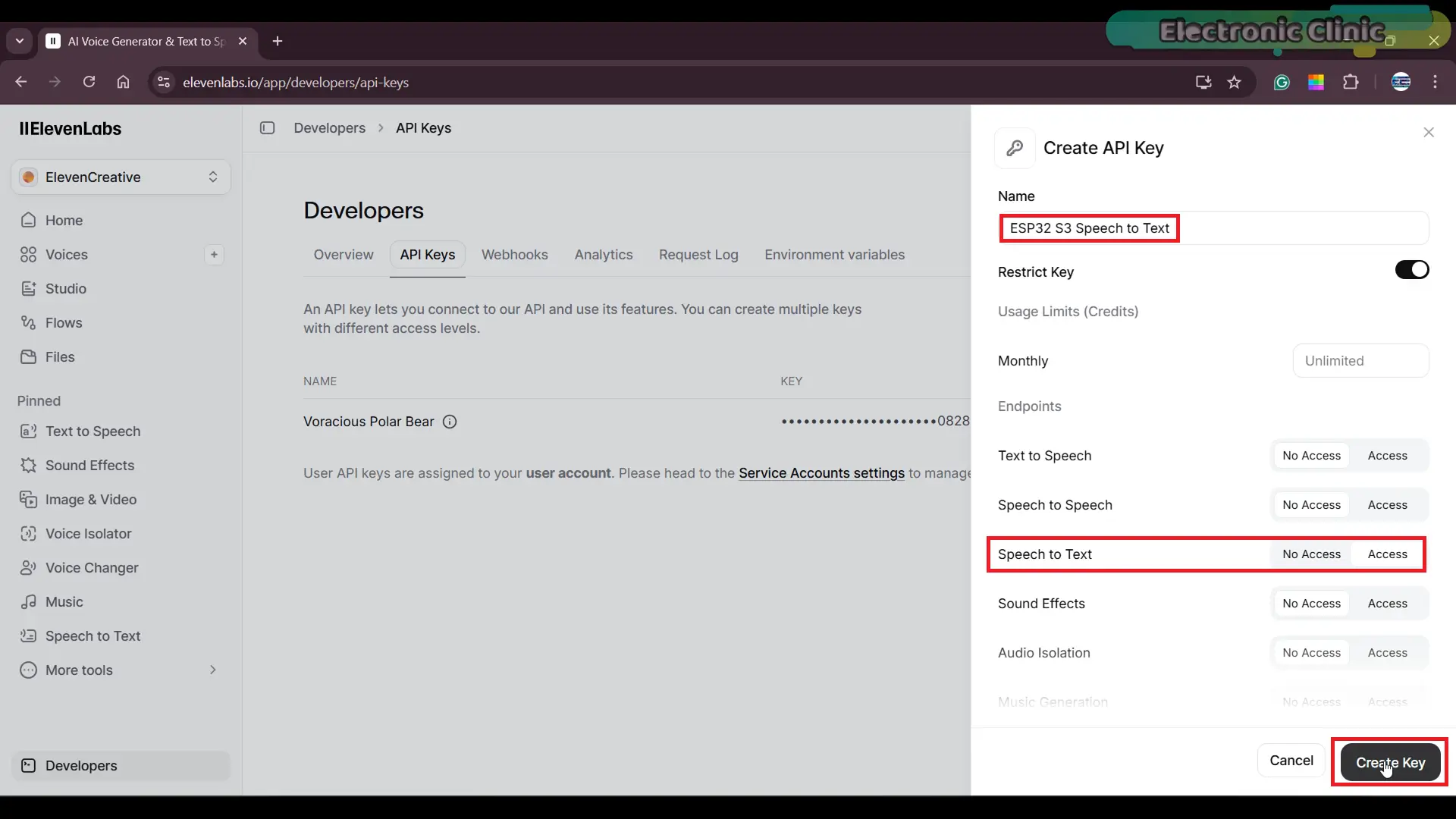Open a new browser tab
The height and width of the screenshot is (819, 1456).
pyautogui.click(x=278, y=41)
